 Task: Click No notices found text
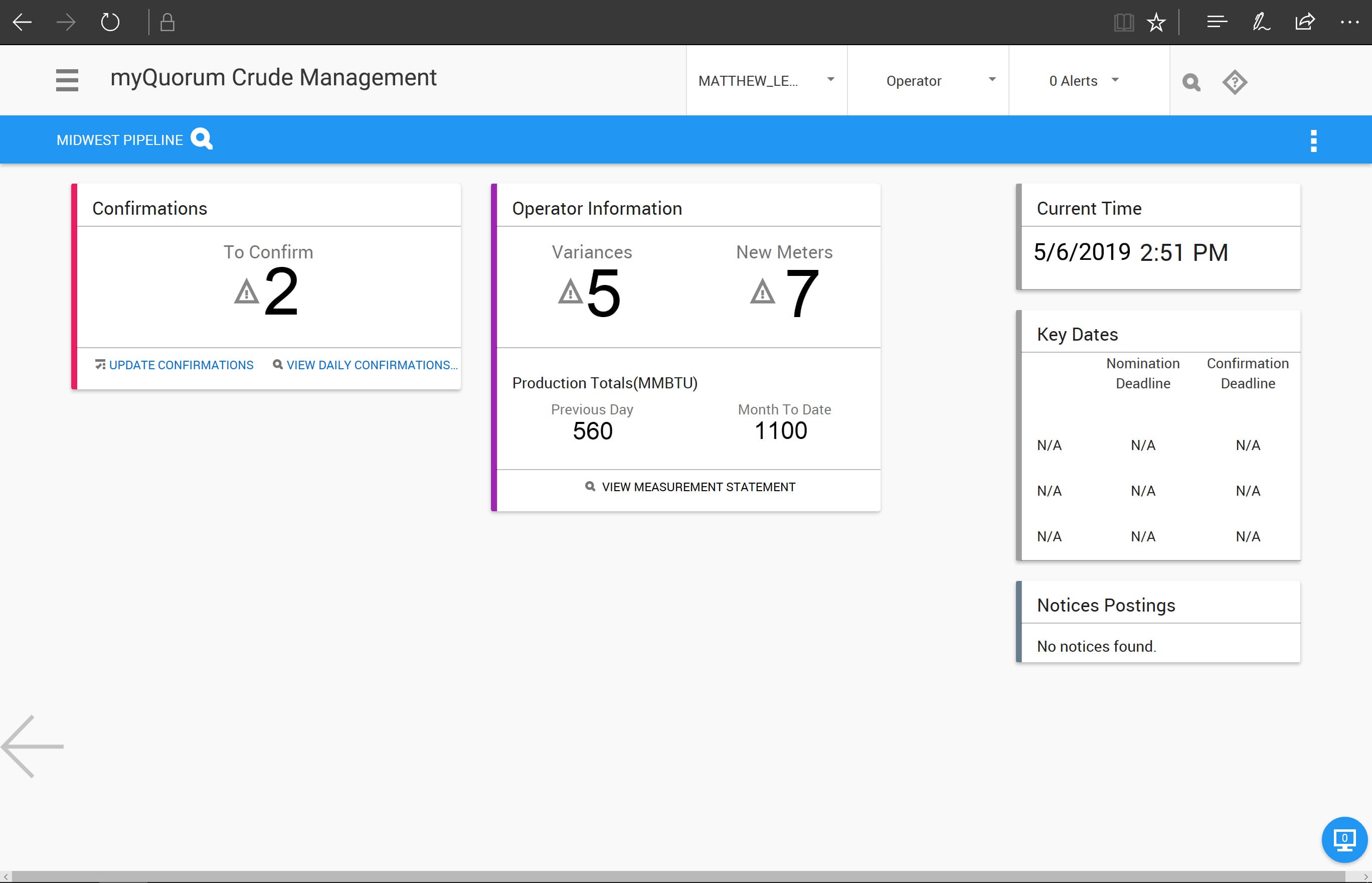[x=1096, y=646]
